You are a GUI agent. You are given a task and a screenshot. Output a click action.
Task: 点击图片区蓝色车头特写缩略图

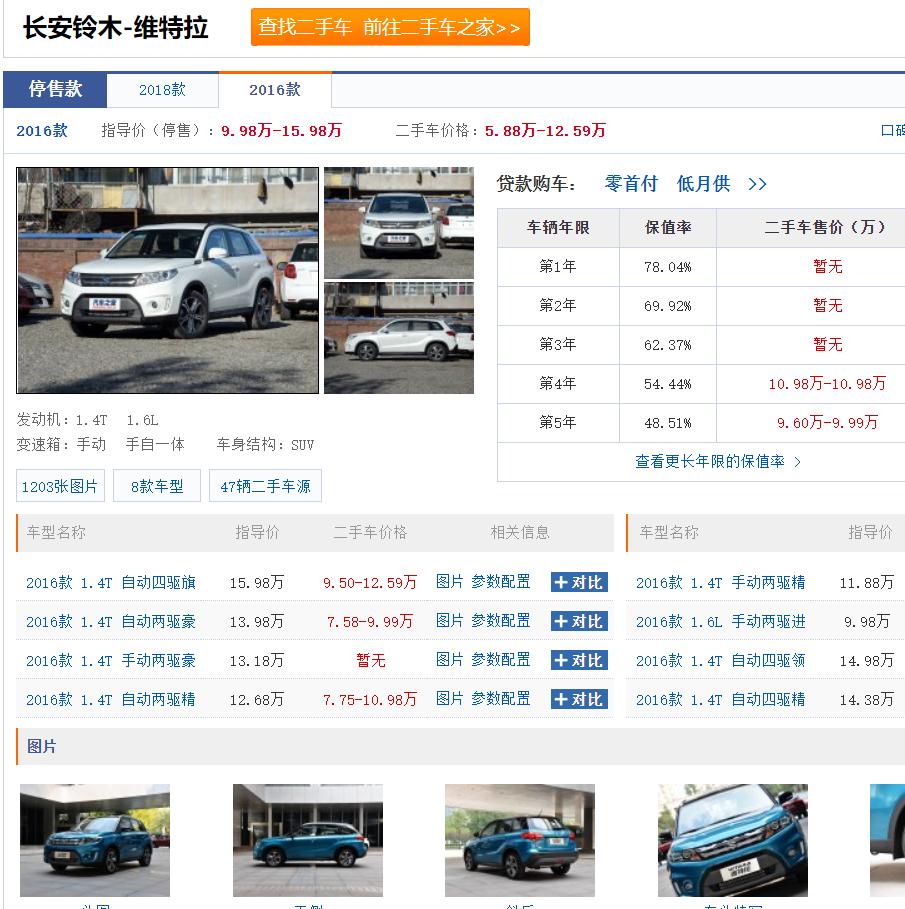click(733, 841)
